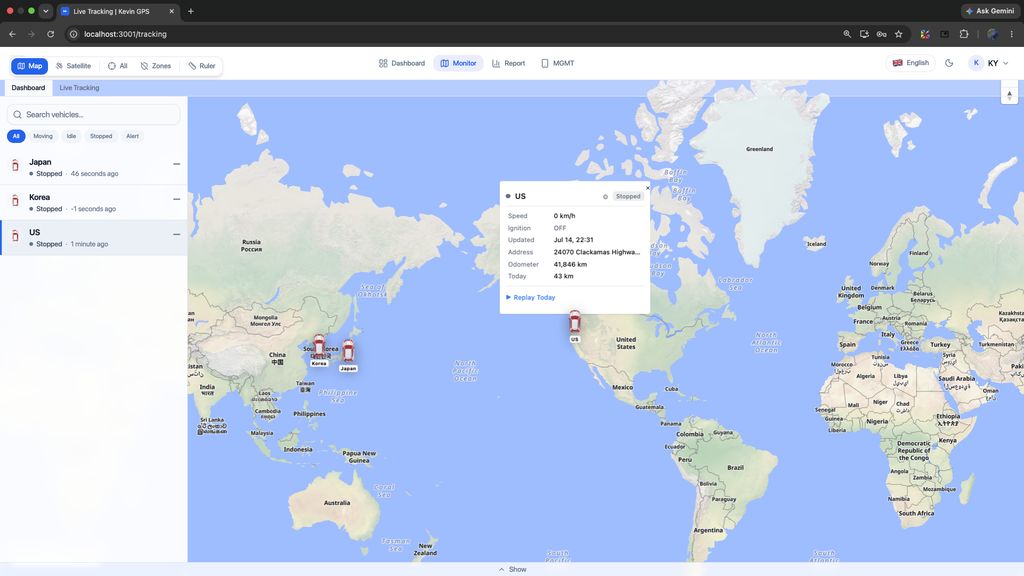The height and width of the screenshot is (576, 1024).
Task: Click the K user avatar
Action: click(x=976, y=63)
